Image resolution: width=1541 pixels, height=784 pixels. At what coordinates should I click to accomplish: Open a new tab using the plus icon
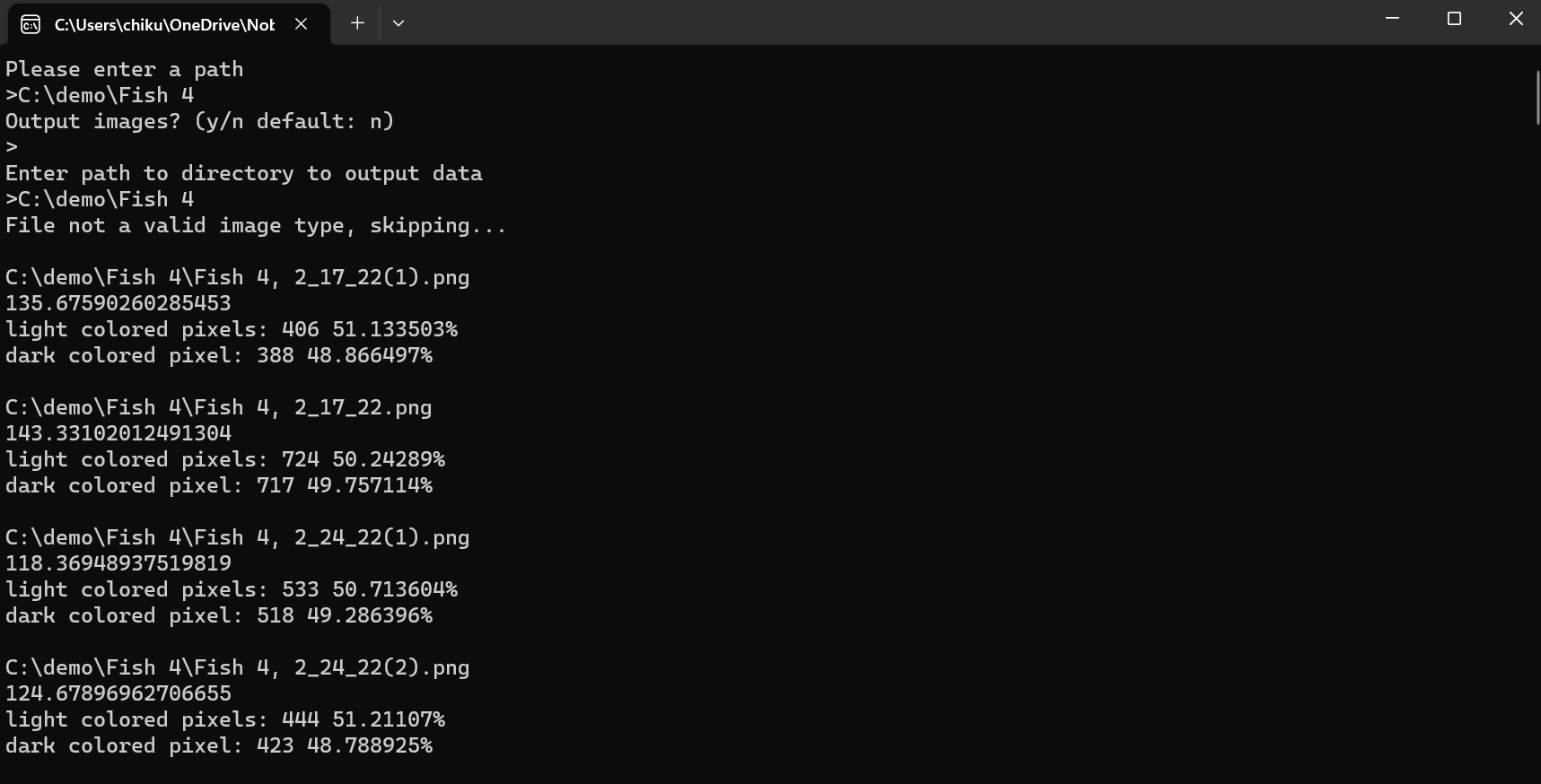coord(356,23)
